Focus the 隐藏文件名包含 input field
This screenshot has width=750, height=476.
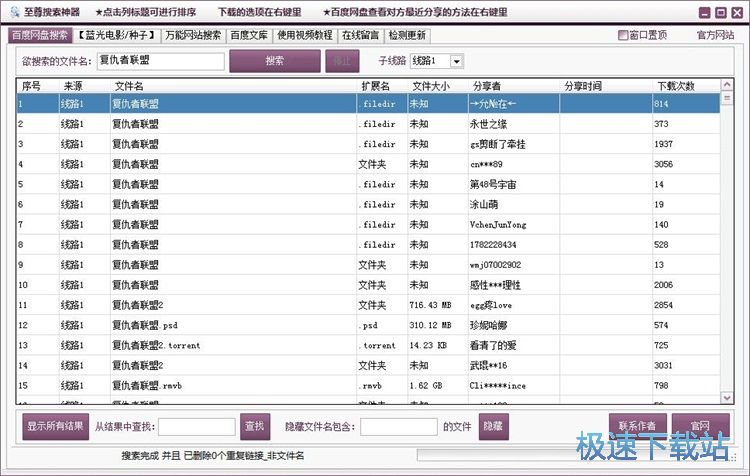[x=398, y=427]
